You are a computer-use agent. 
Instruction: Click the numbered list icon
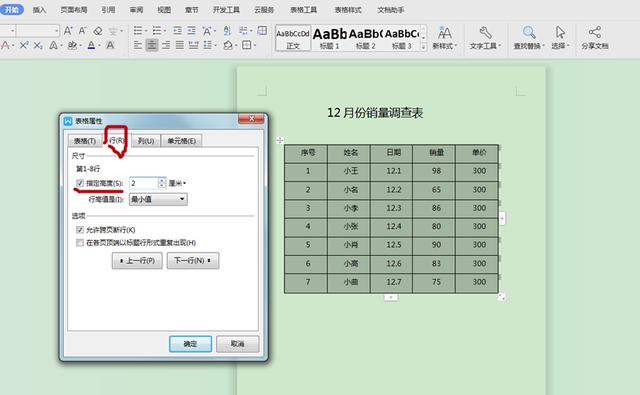click(x=157, y=31)
